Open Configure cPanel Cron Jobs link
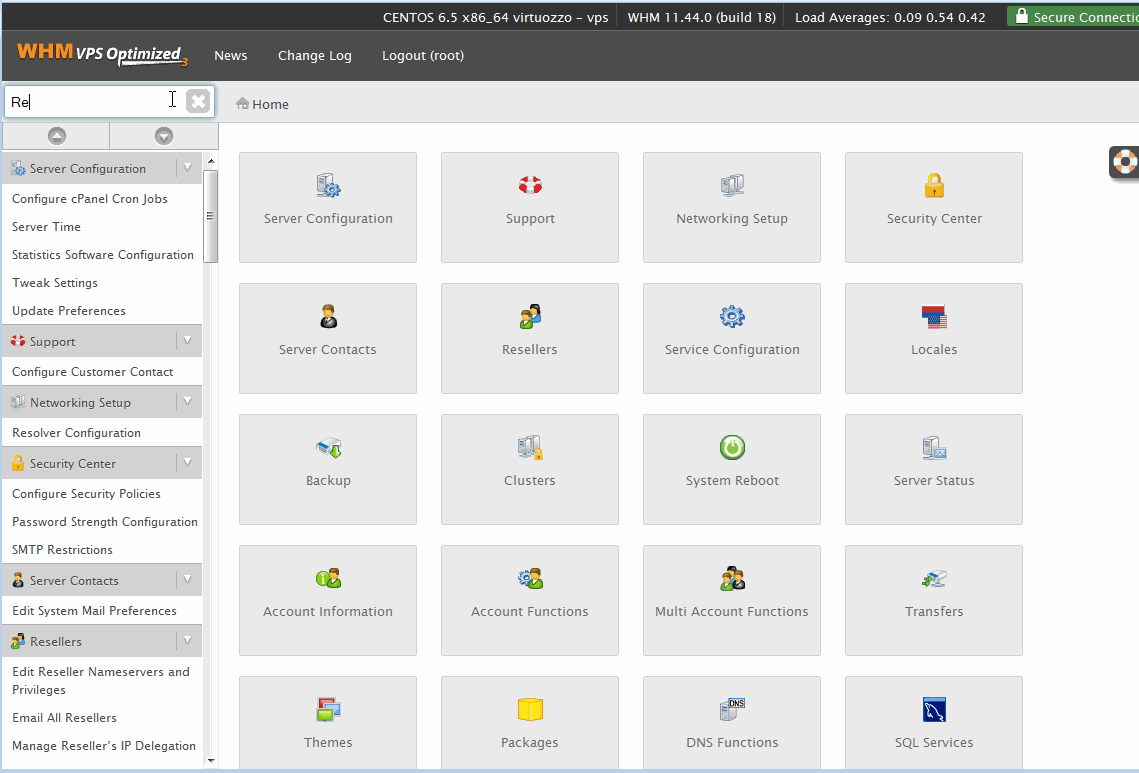 (90, 198)
